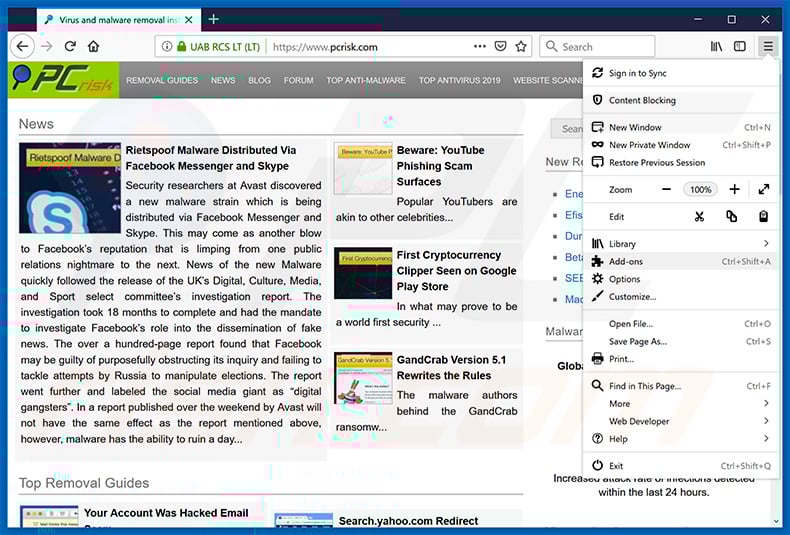This screenshot has width=790, height=535.
Task: Open the Firefox home page
Action: point(93,46)
